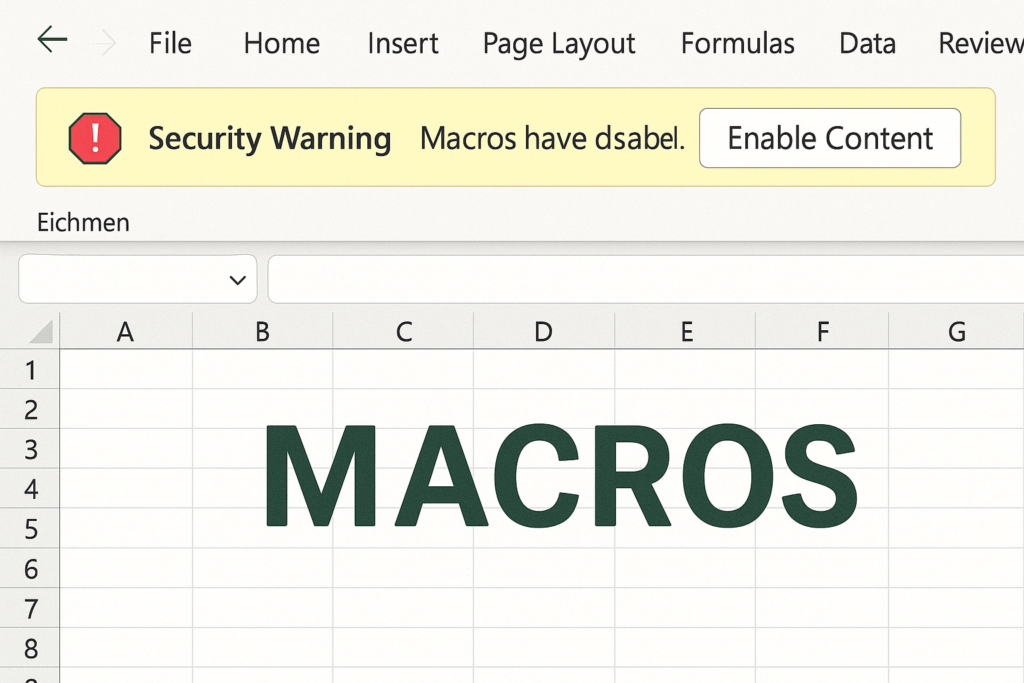This screenshot has height=683, width=1024.
Task: Click the Eichmen label below the warning bar
Action: [x=84, y=222]
